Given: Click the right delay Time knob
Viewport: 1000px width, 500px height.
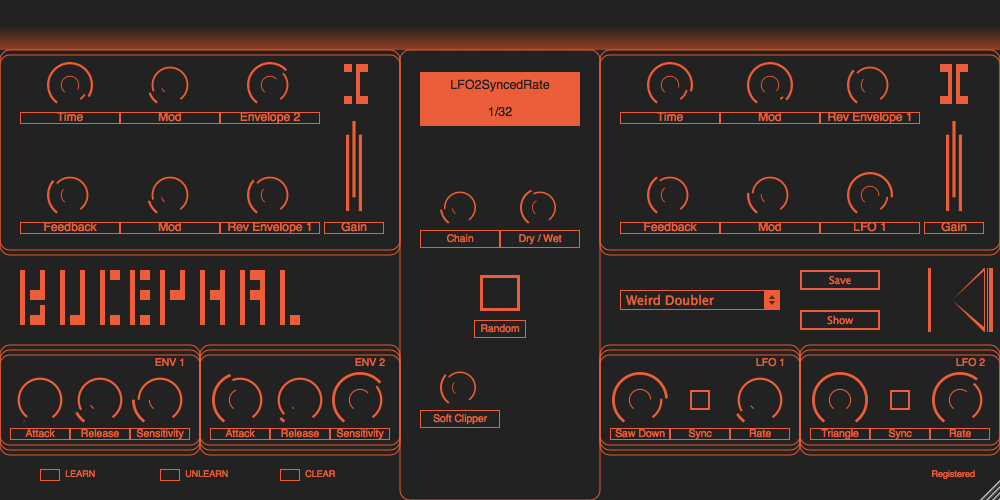Looking at the screenshot, I should click(670, 84).
